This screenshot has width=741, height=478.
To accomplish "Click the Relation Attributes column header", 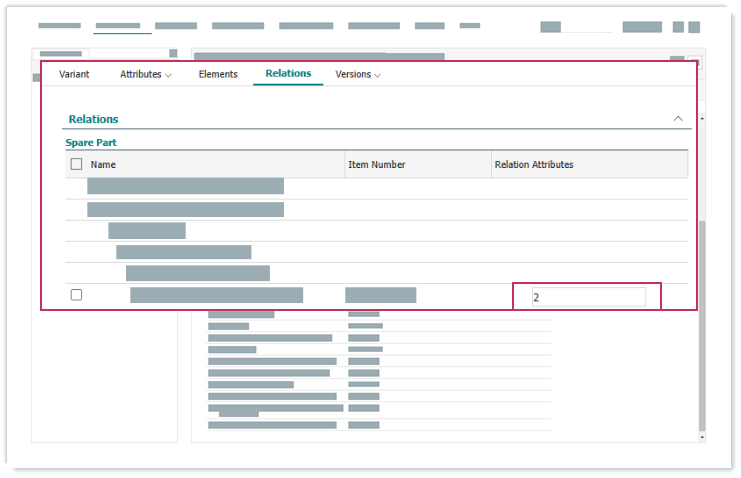I will click(534, 164).
